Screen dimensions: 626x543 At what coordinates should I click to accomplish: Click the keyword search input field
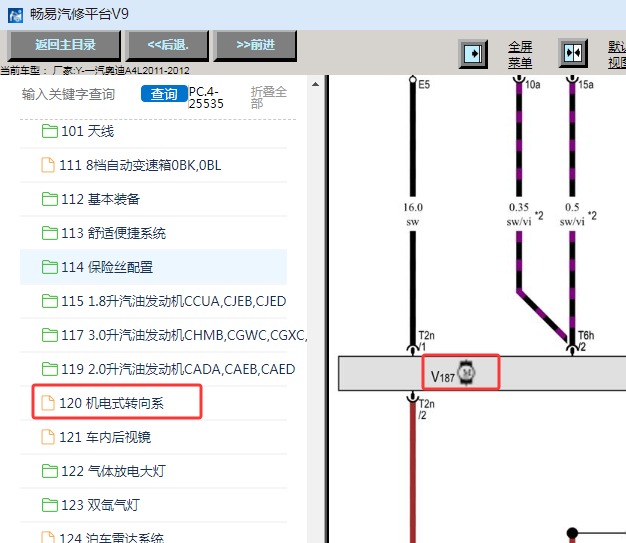pos(69,95)
